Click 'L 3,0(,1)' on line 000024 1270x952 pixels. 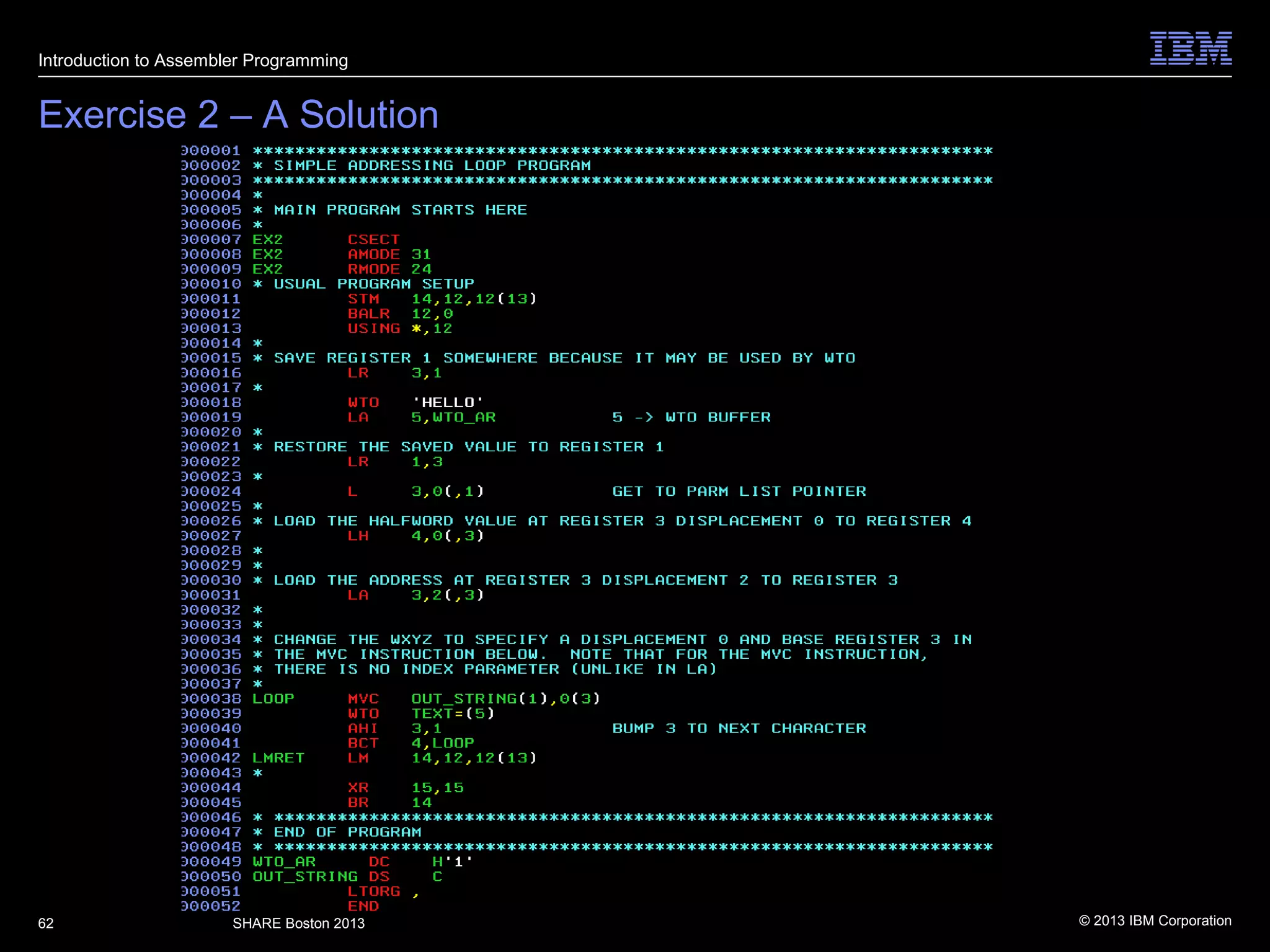[x=415, y=492]
